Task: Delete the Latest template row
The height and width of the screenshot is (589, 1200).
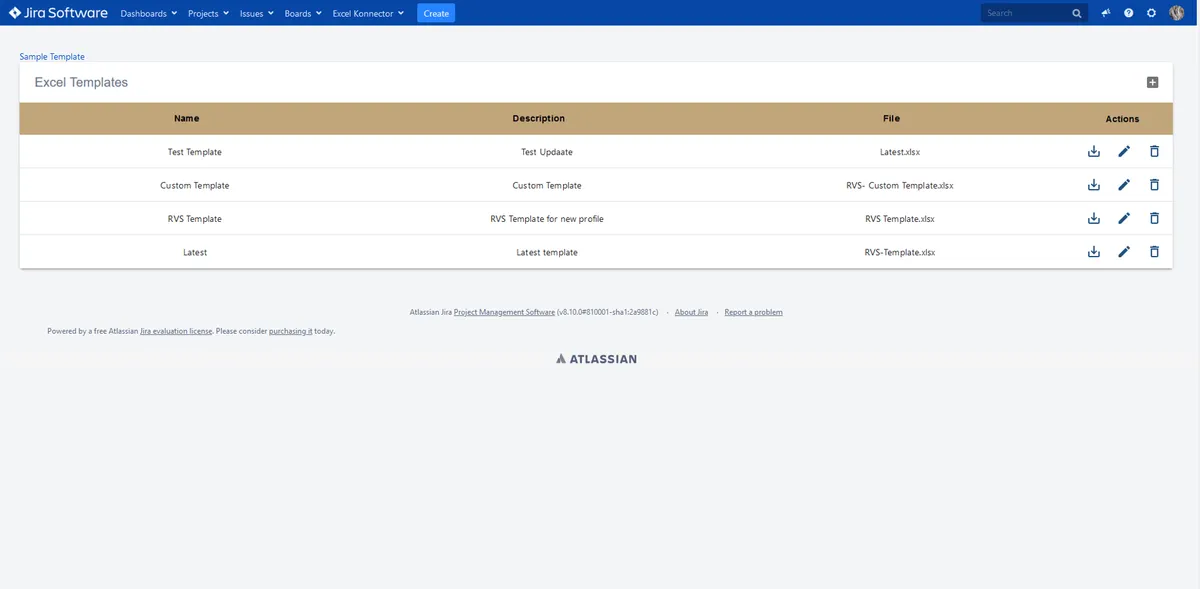Action: (1154, 252)
